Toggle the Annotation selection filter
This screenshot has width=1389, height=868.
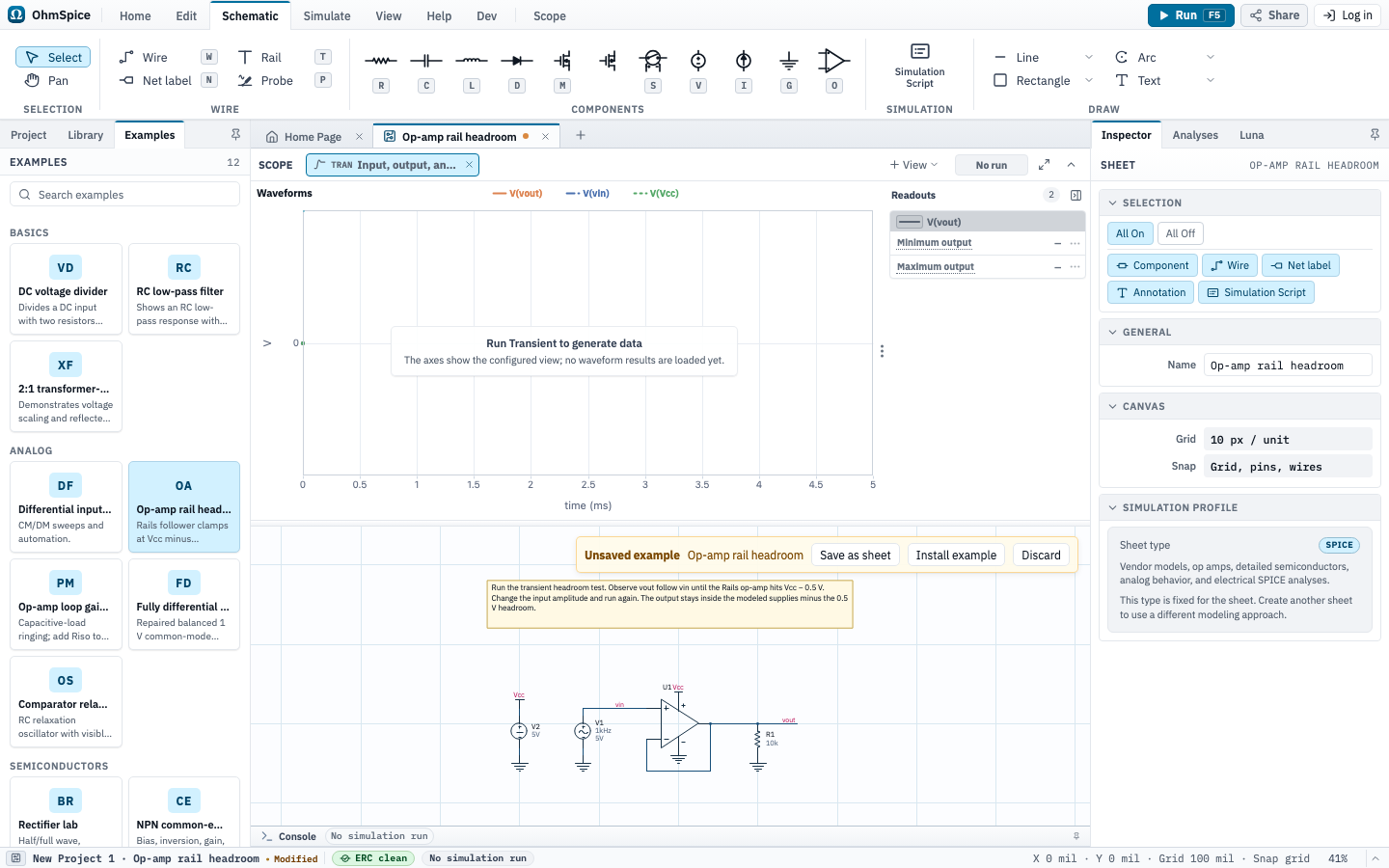tap(1151, 292)
